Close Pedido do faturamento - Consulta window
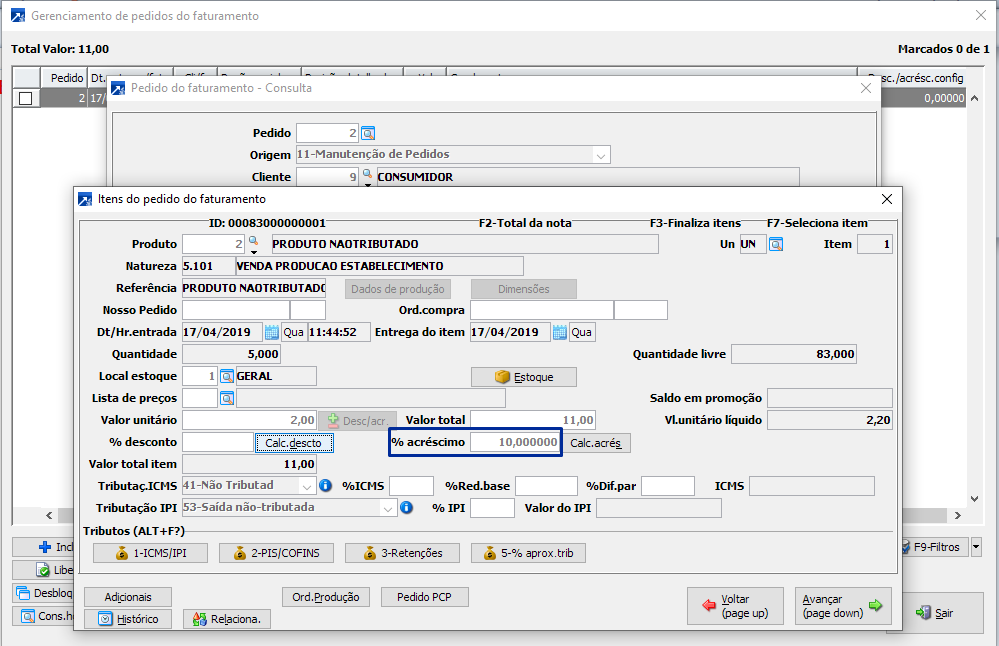The height and width of the screenshot is (646, 999). 865,89
